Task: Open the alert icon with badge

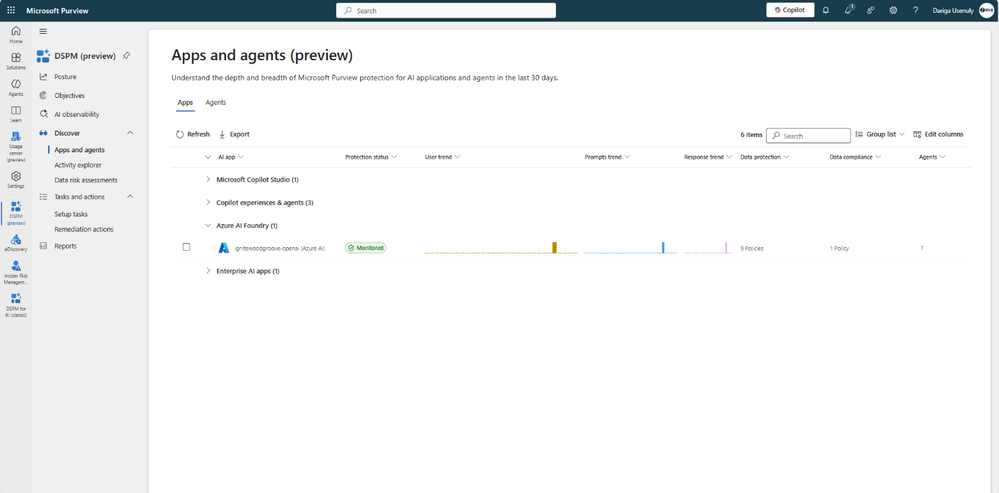Action: 849,10
